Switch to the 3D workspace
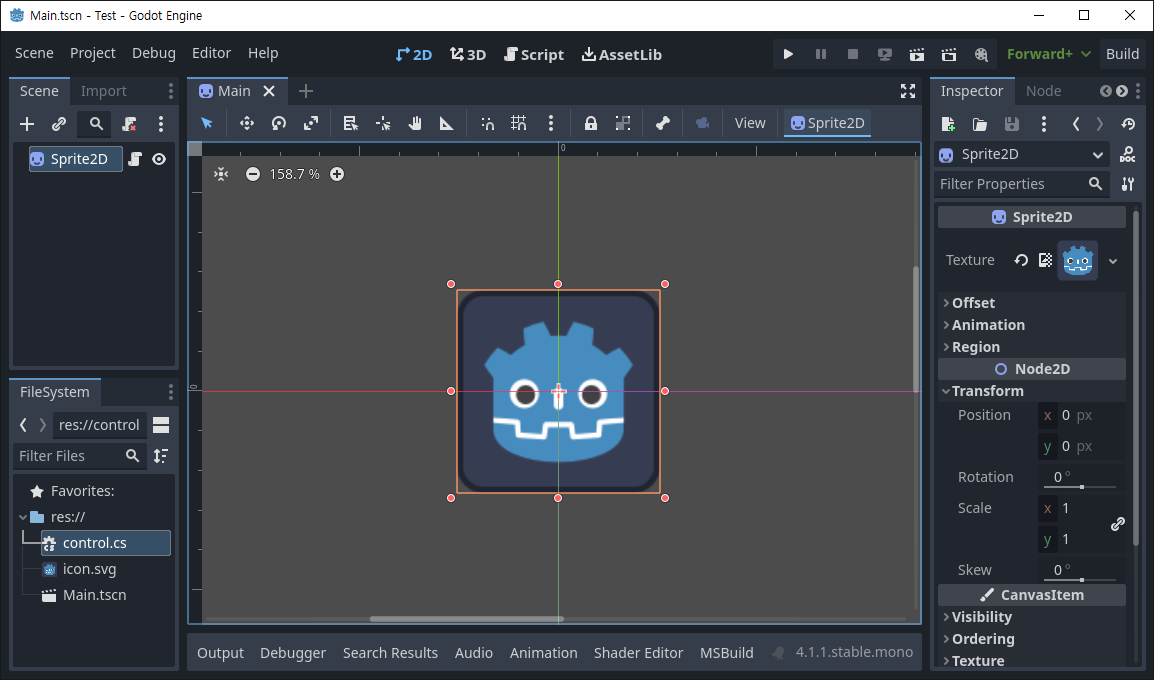The width and height of the screenshot is (1154, 680). 468,54
